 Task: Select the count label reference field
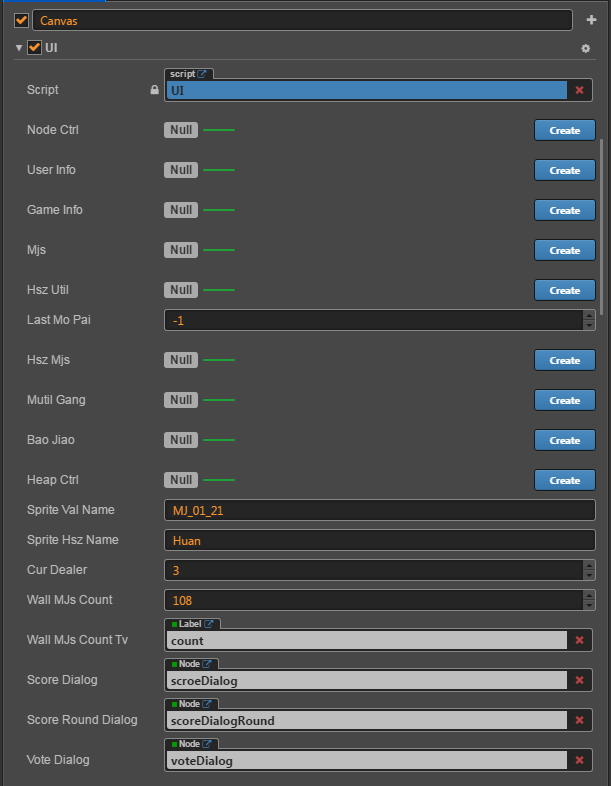click(367, 640)
